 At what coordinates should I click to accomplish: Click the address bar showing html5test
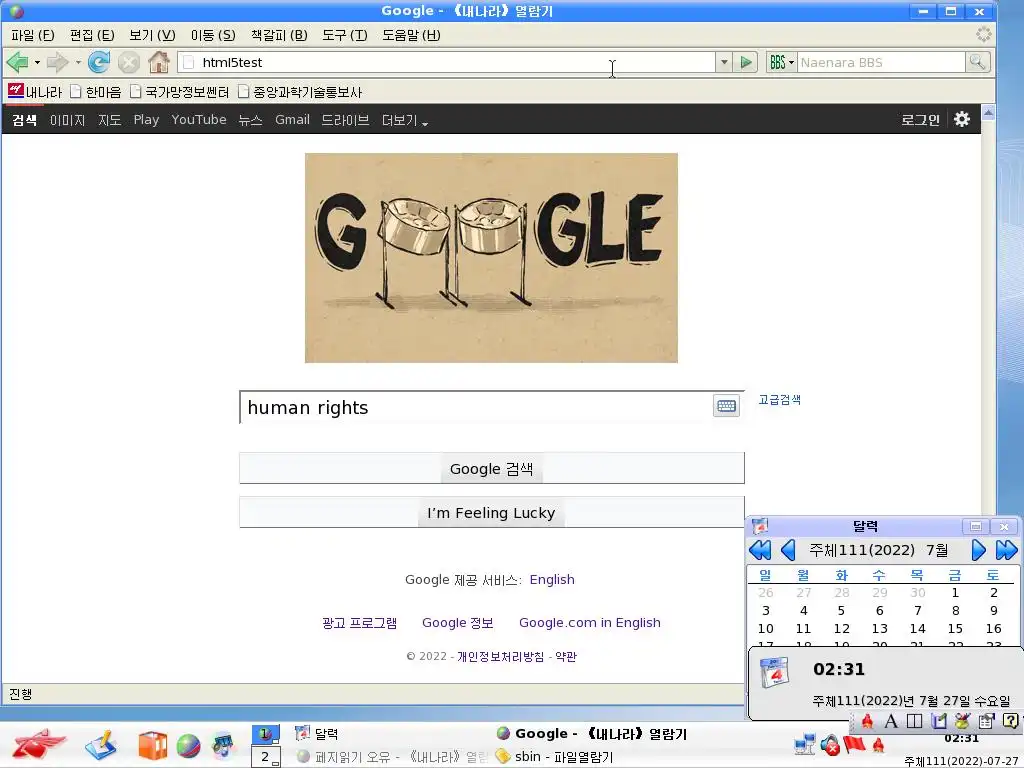[447, 63]
